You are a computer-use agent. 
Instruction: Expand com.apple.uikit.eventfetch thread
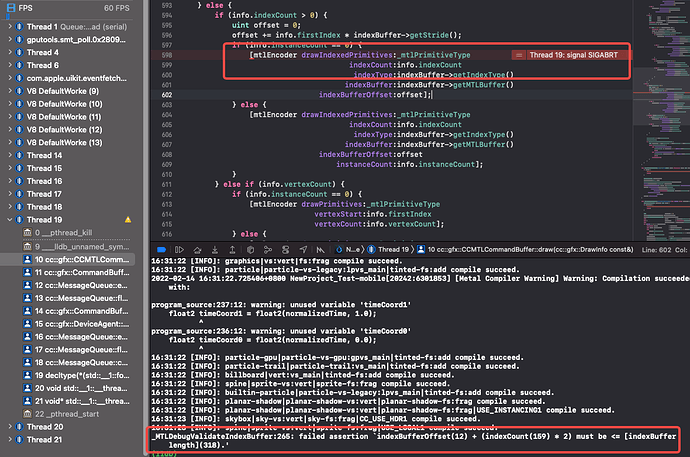coord(10,78)
